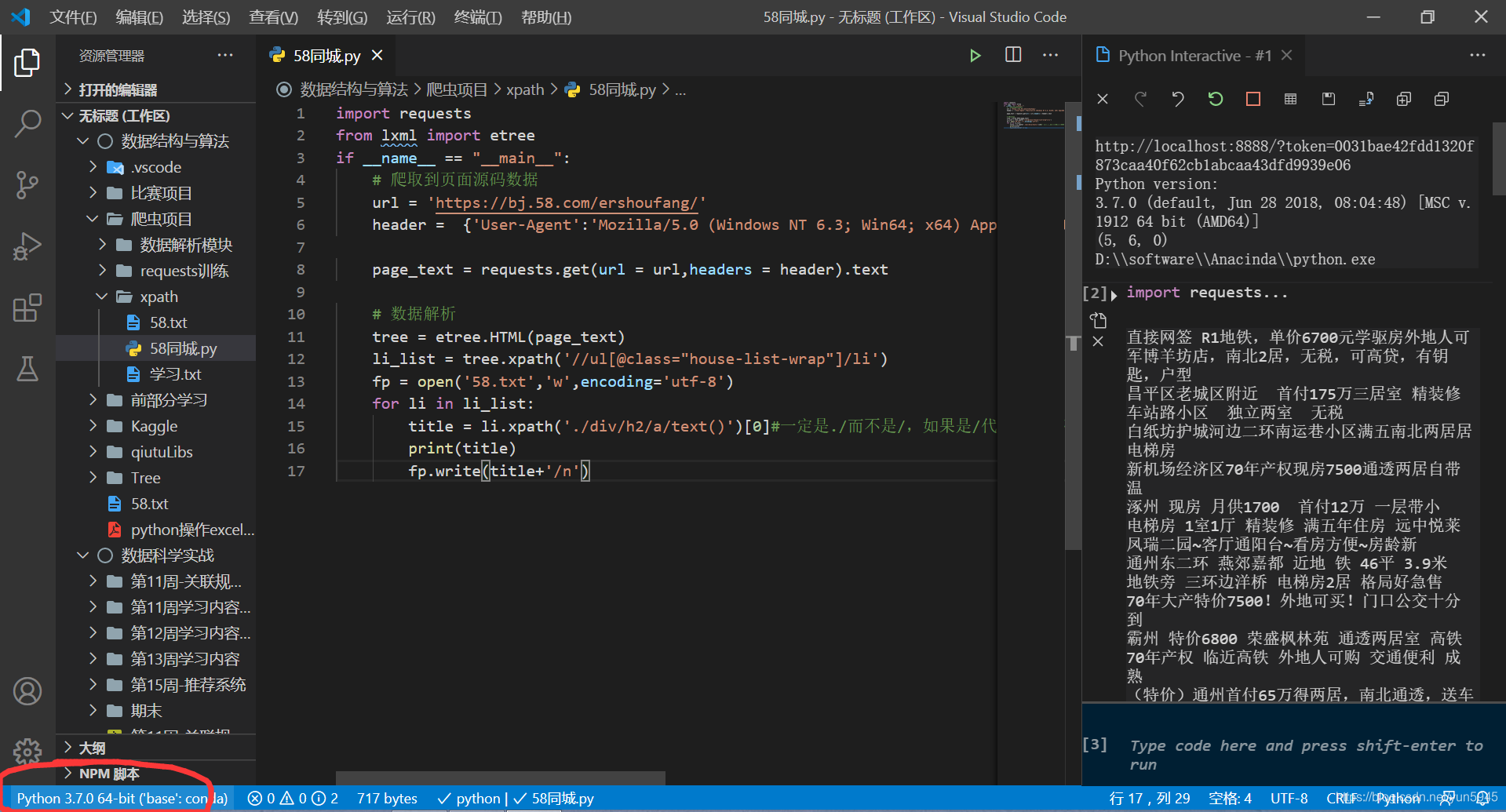Click the ershoufang URL link in code
Viewport: 1506px width, 812px height.
pos(567,202)
